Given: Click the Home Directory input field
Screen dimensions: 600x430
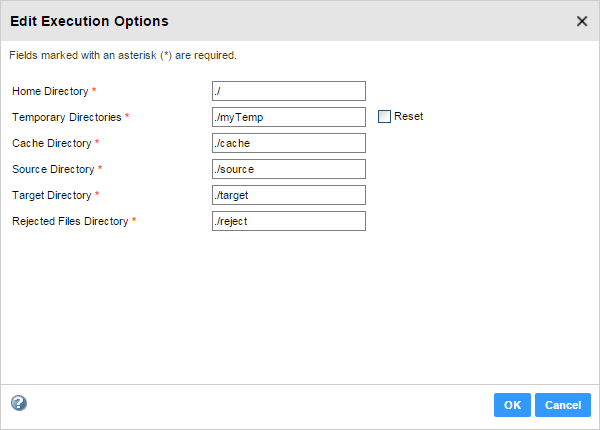Looking at the screenshot, I should (x=289, y=91).
